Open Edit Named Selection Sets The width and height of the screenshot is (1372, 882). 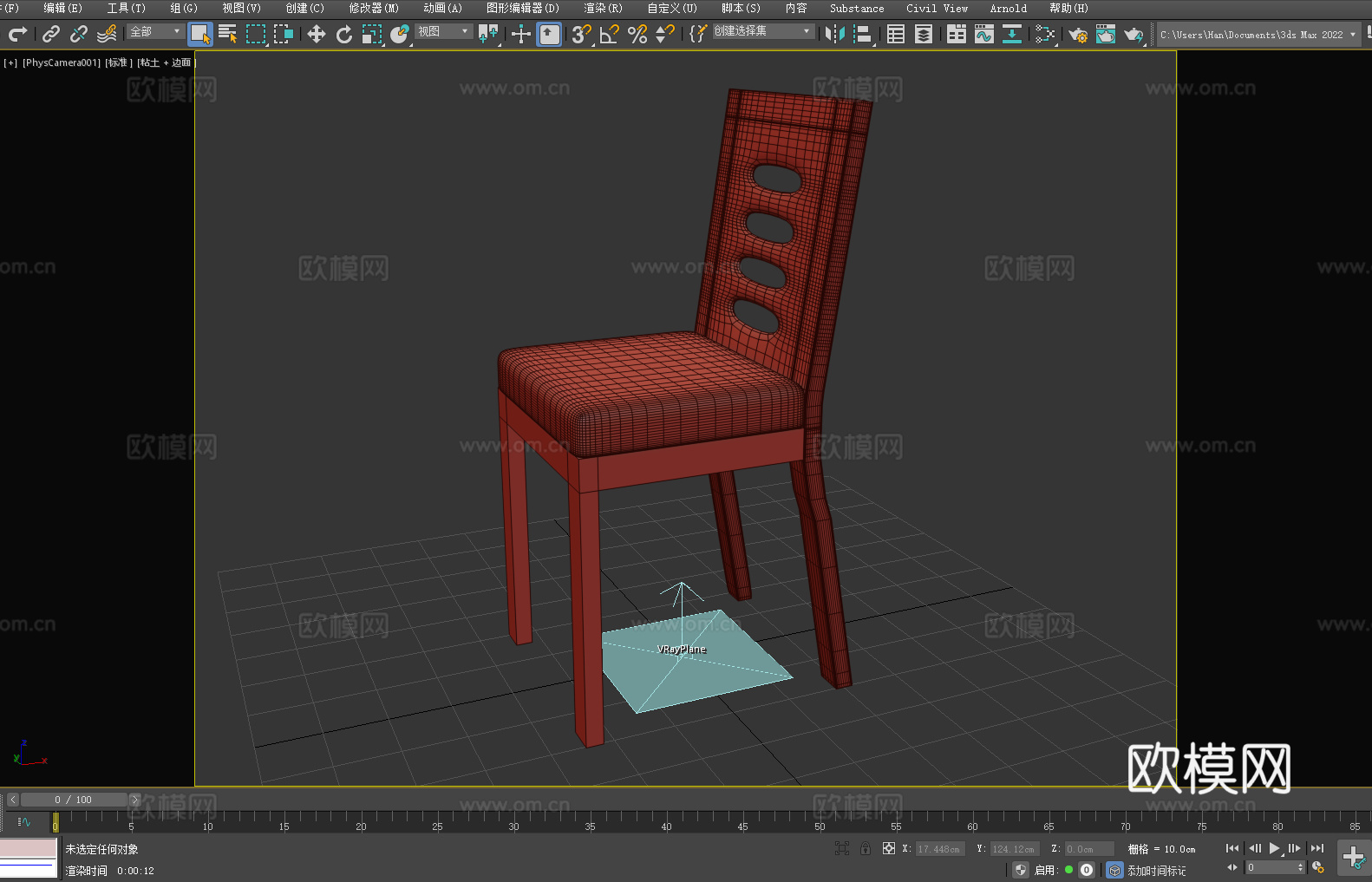click(x=697, y=34)
